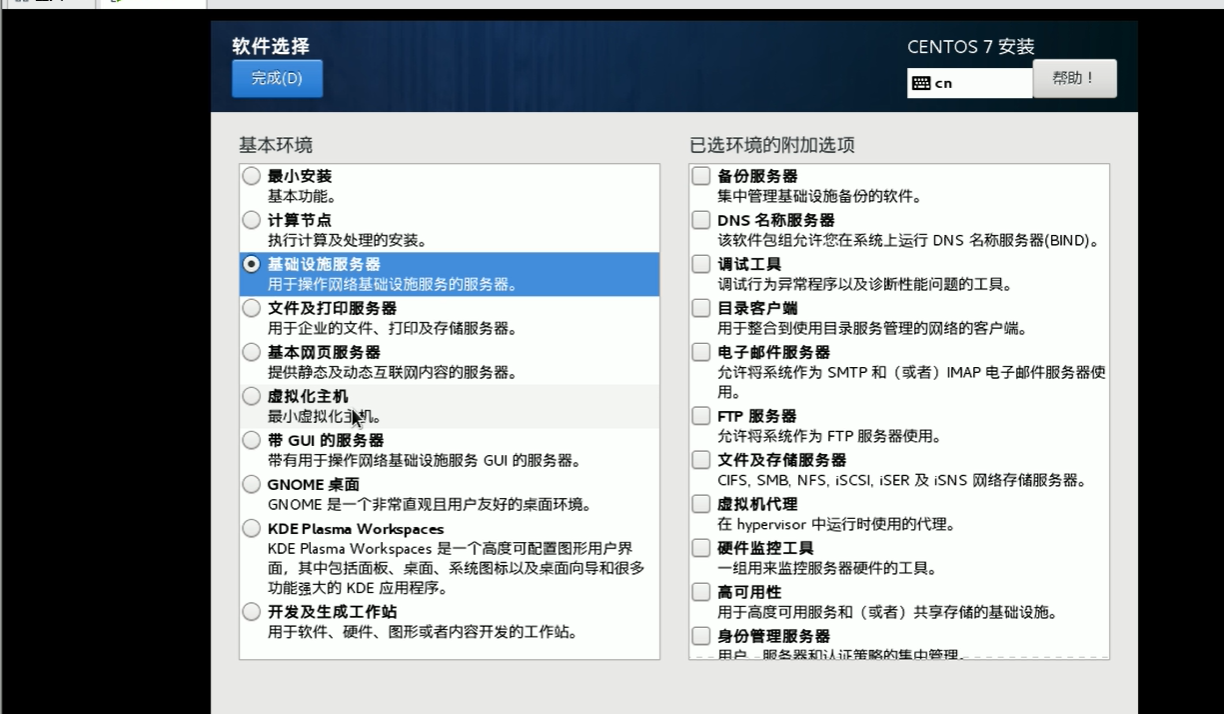This screenshot has width=1224, height=714.
Task: Click the 完成(D) done button
Action: point(277,78)
